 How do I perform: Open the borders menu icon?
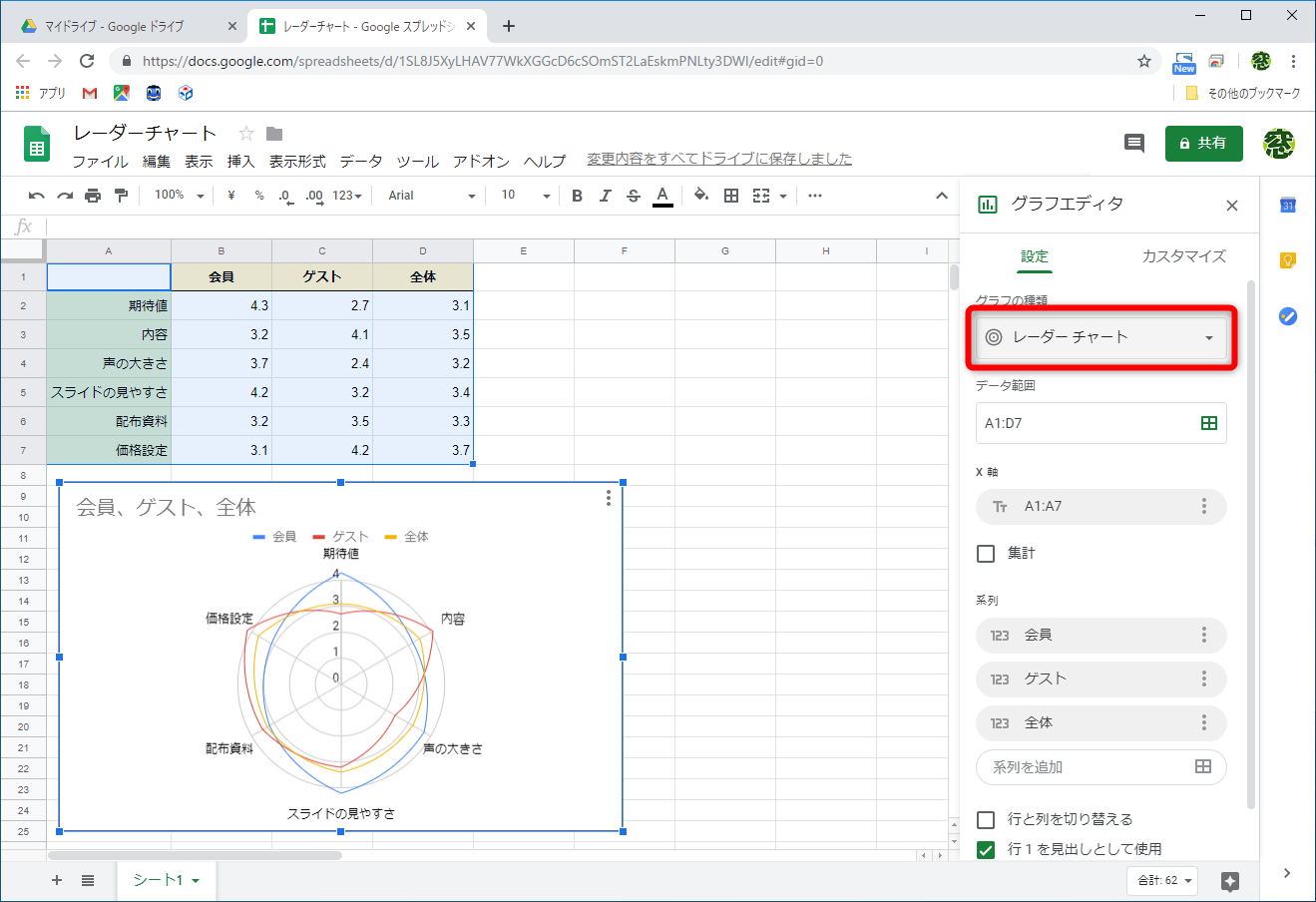tap(730, 195)
